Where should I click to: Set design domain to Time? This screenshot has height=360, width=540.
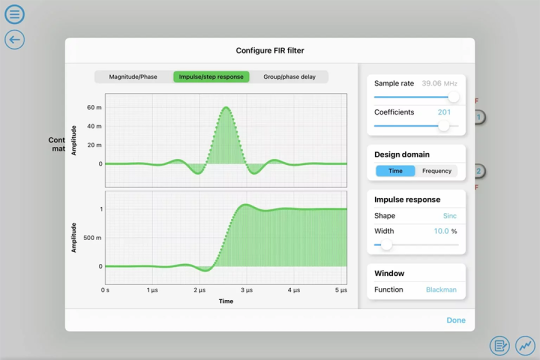point(395,171)
